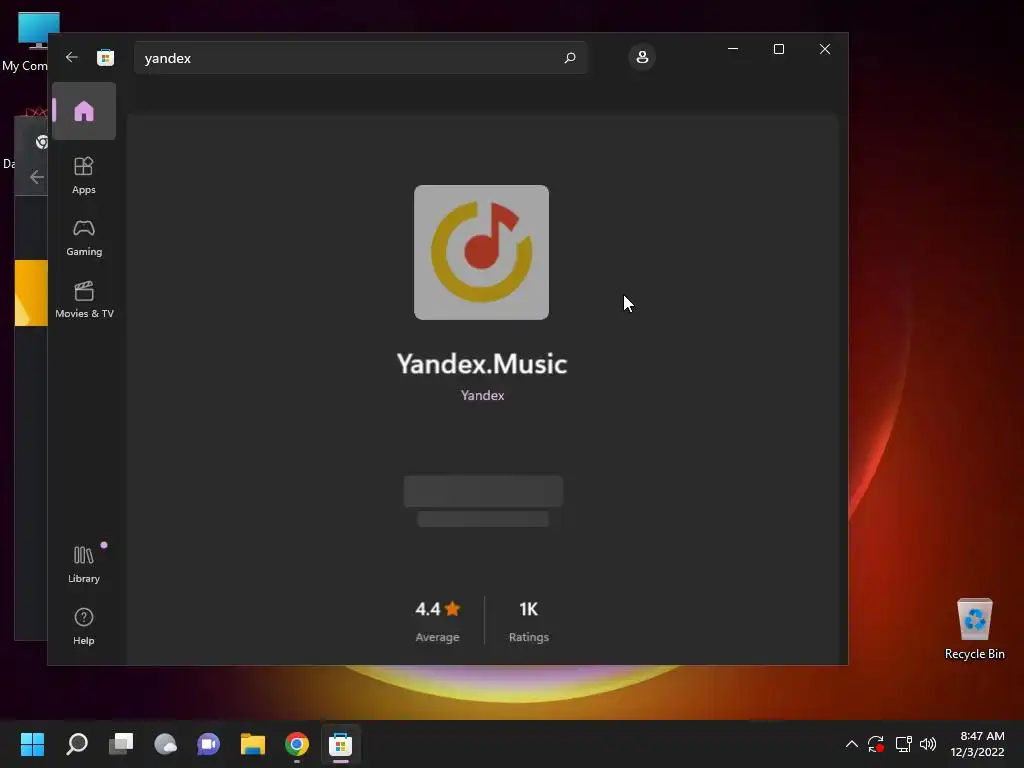Screen dimensions: 1024x768
Task: Click the search field containing yandex
Action: [x=360, y=58]
